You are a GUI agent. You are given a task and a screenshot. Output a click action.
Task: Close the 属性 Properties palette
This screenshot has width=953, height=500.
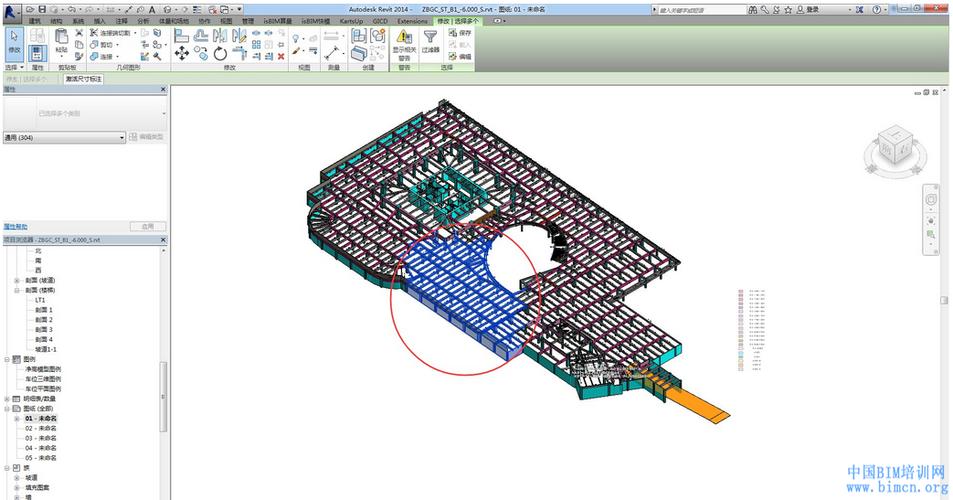point(163,90)
